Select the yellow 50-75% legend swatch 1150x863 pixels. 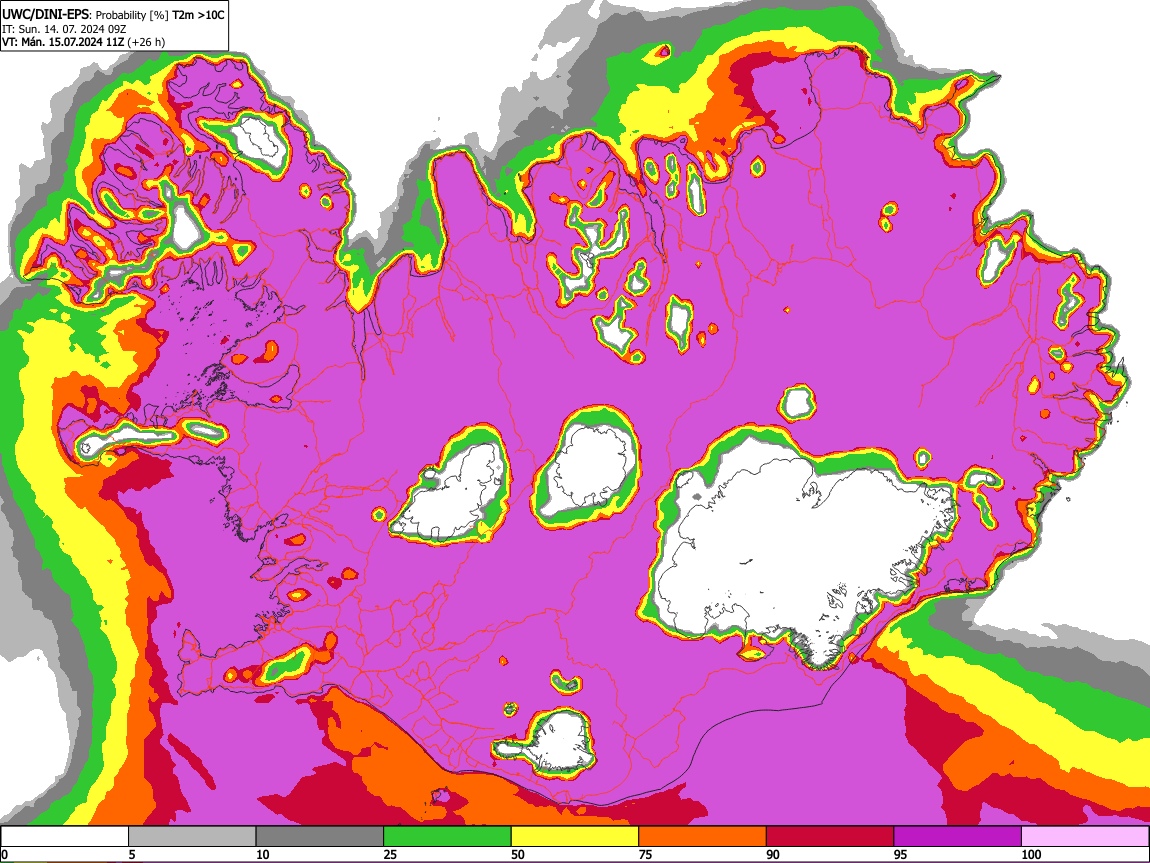click(x=575, y=837)
